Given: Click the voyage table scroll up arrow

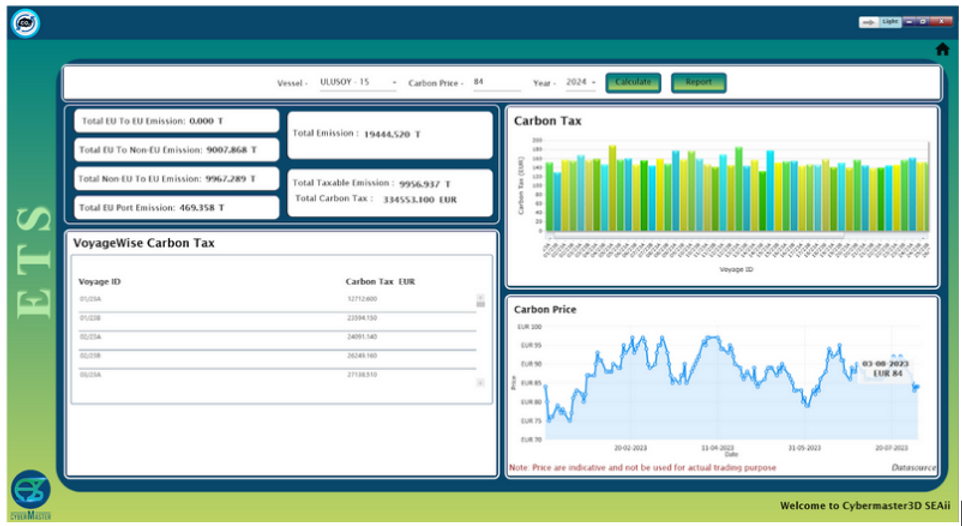Looking at the screenshot, I should [x=480, y=297].
